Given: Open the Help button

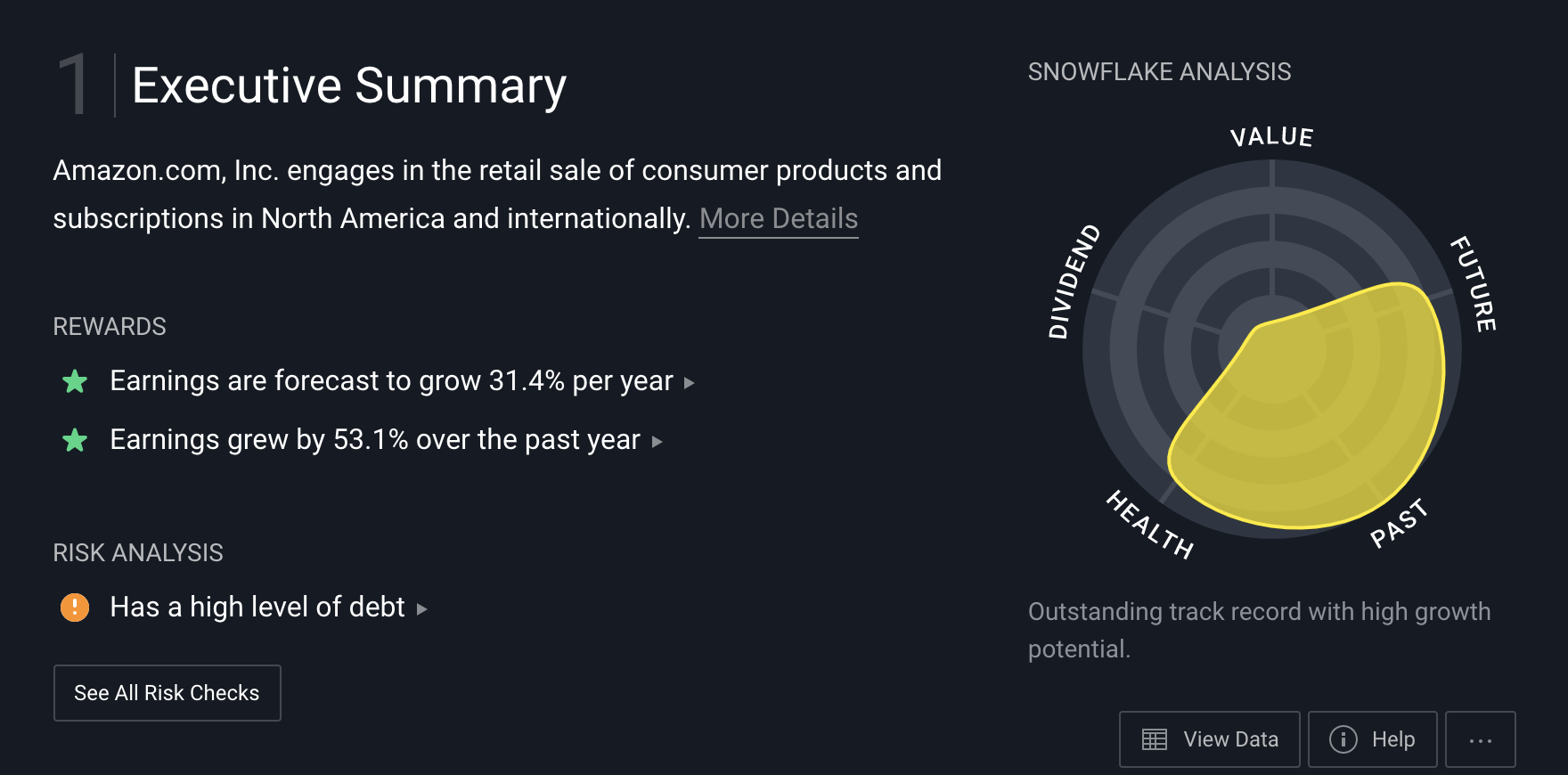Looking at the screenshot, I should click(1373, 739).
